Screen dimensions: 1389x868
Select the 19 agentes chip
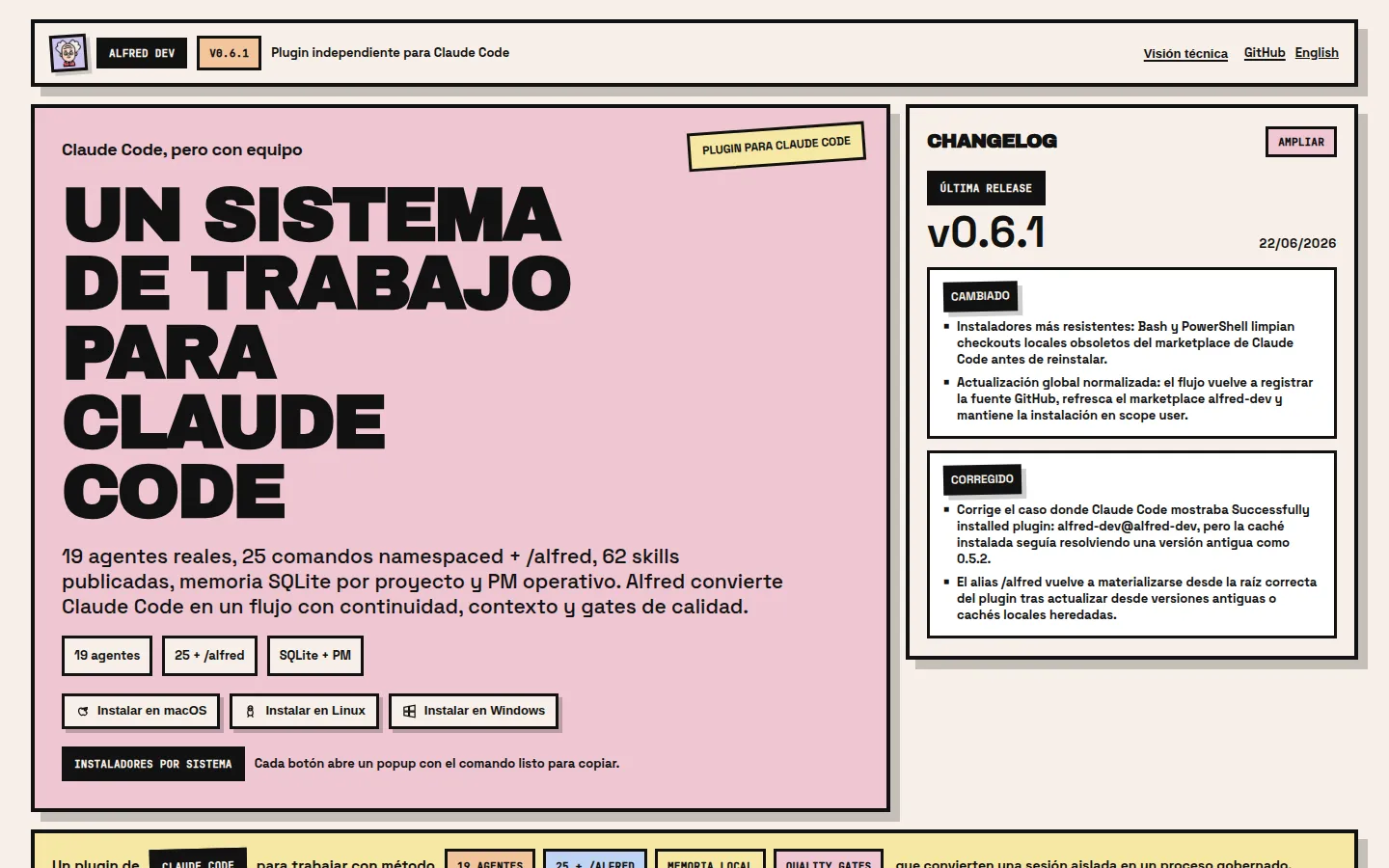click(x=107, y=656)
